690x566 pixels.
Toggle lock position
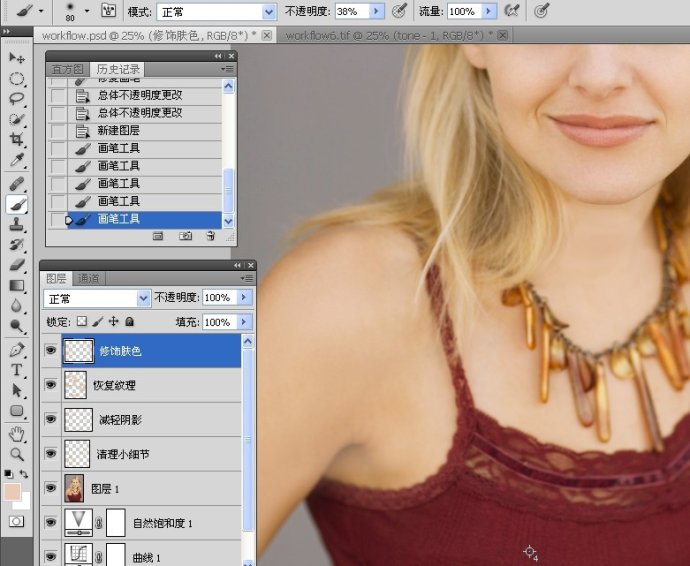[x=114, y=321]
